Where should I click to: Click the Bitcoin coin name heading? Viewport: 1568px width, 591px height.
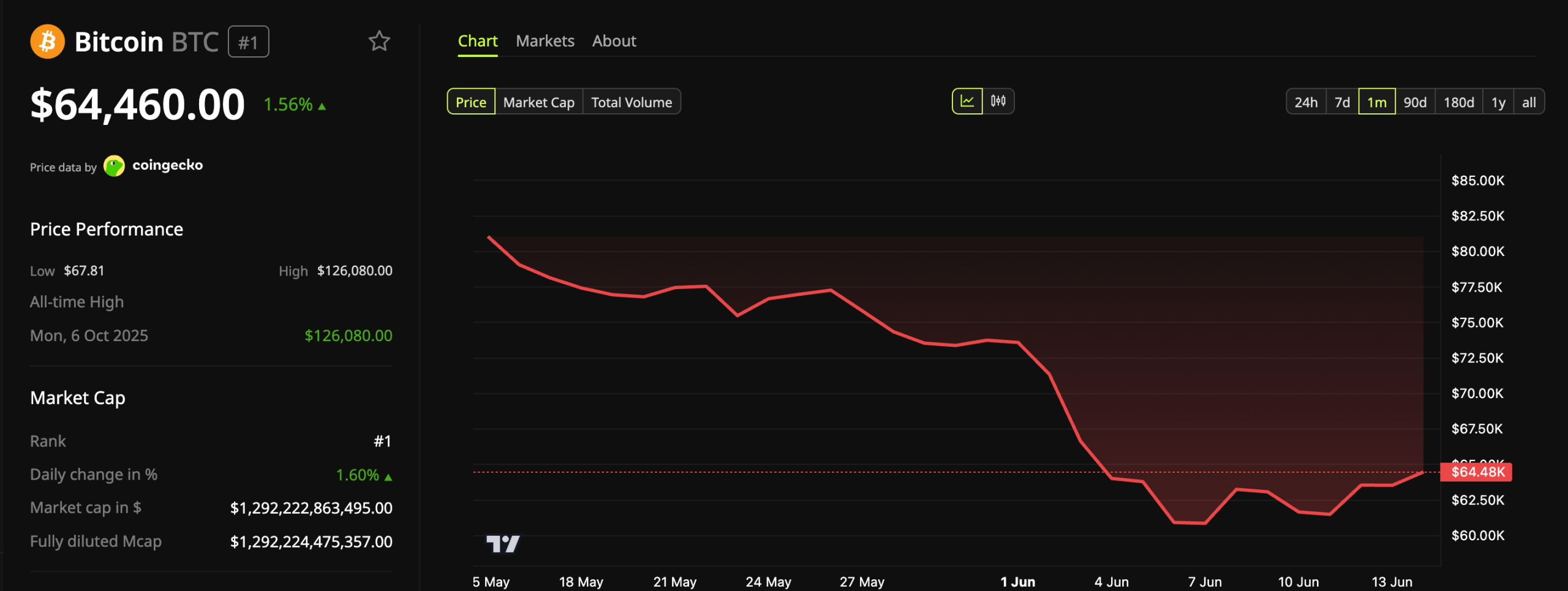(x=119, y=42)
